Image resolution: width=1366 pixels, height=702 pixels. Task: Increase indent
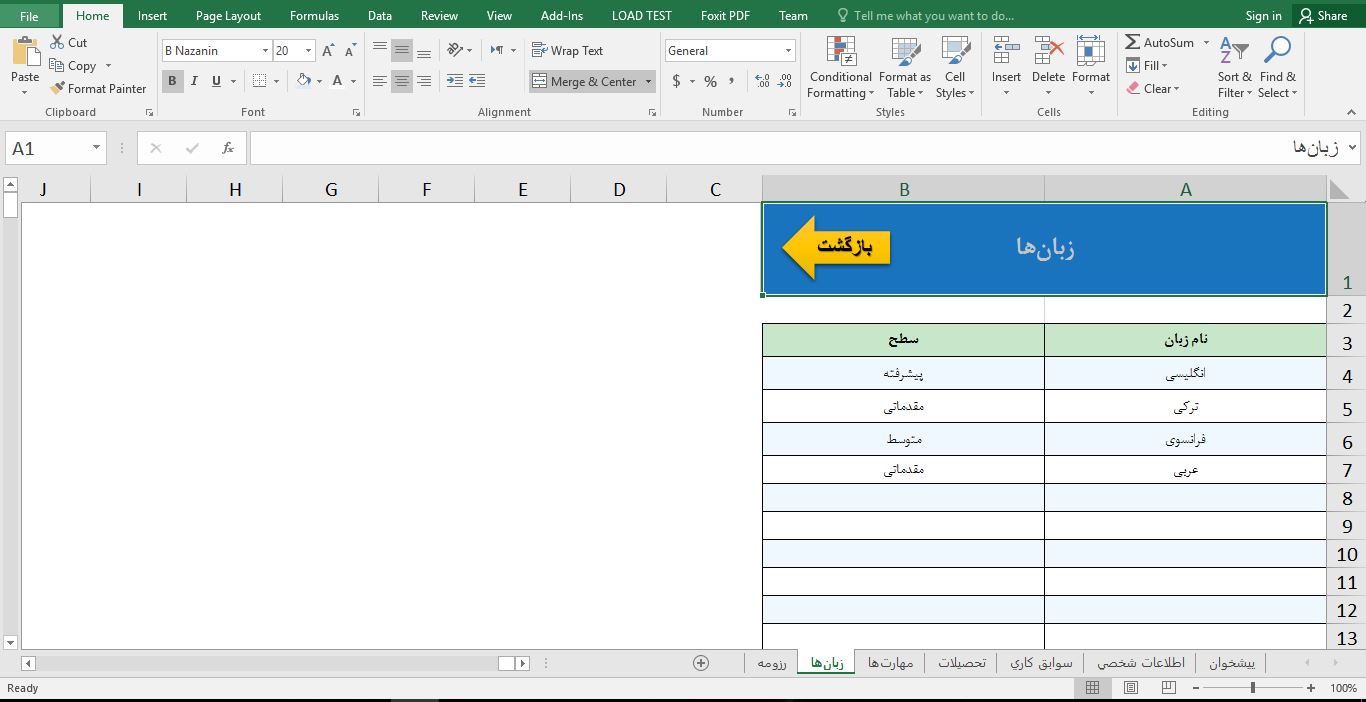[x=477, y=81]
